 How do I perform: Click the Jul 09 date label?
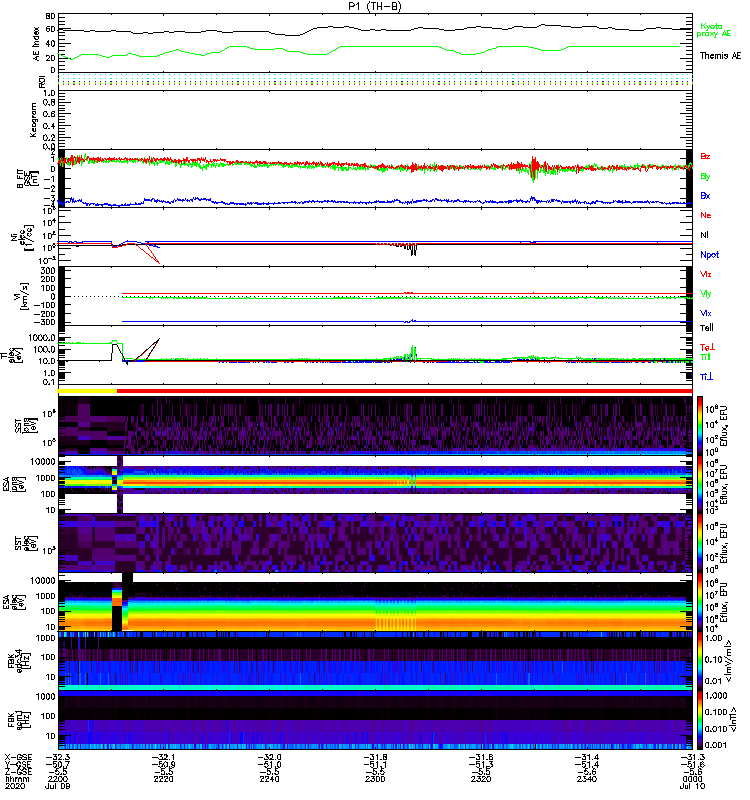pyautogui.click(x=58, y=786)
